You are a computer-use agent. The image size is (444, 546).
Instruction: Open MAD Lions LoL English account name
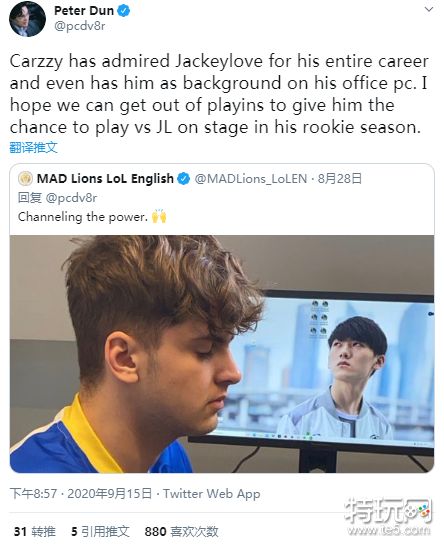click(105, 179)
